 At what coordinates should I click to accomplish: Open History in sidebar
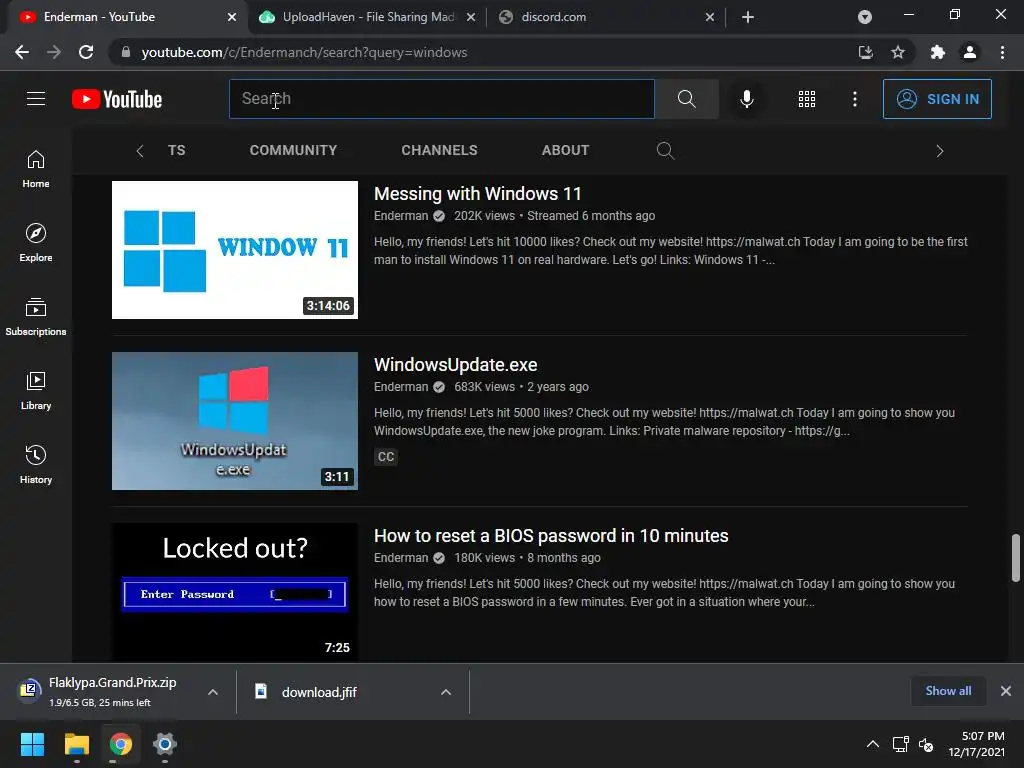(36, 464)
